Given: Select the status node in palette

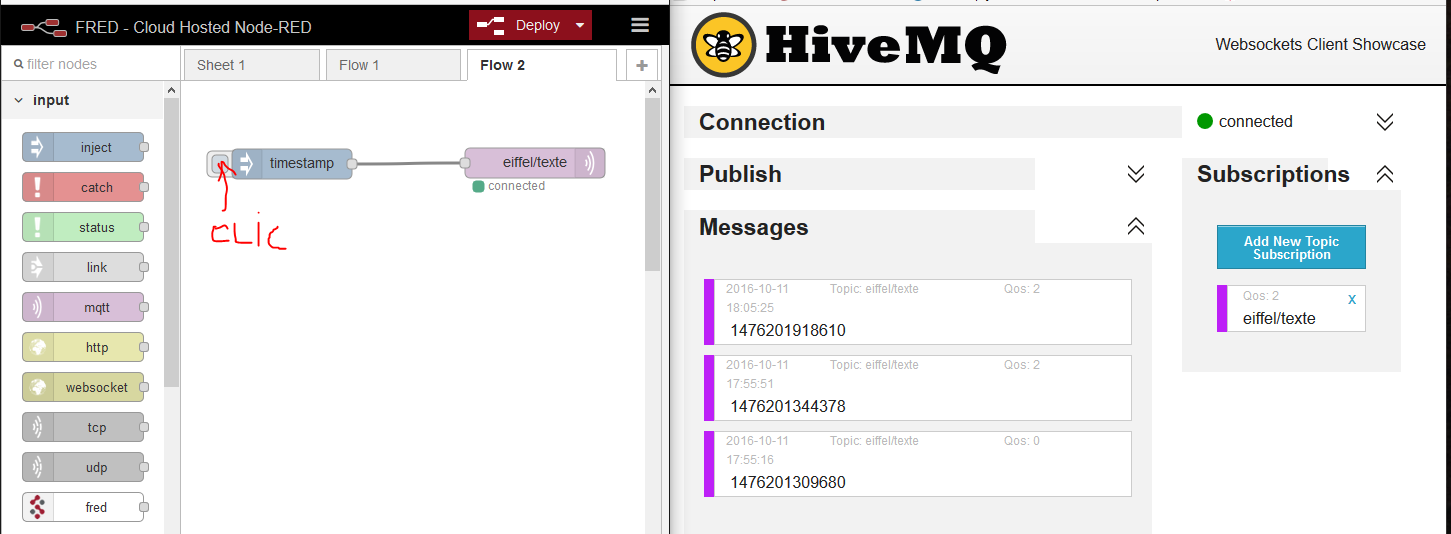Looking at the screenshot, I should click(x=83, y=228).
